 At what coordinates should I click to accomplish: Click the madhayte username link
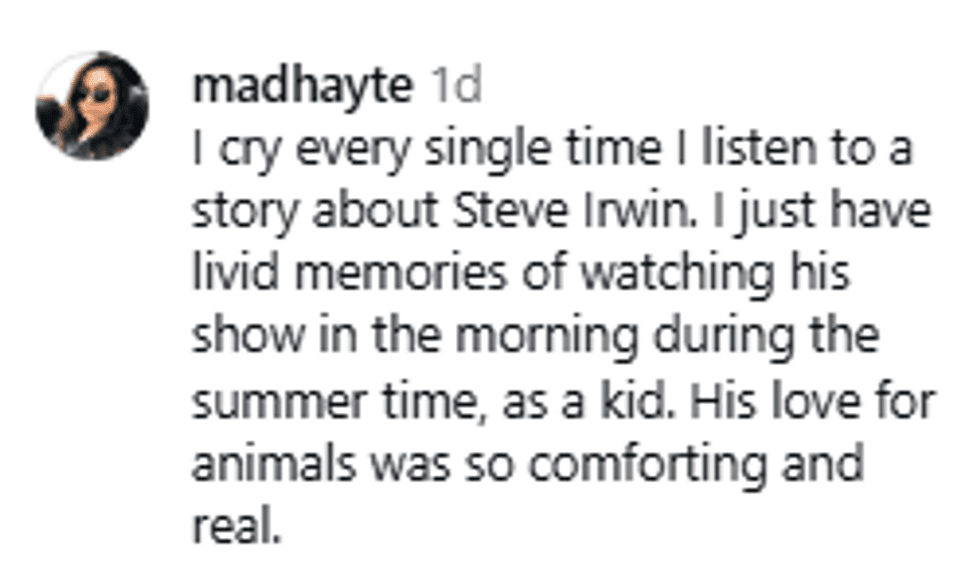(302, 86)
